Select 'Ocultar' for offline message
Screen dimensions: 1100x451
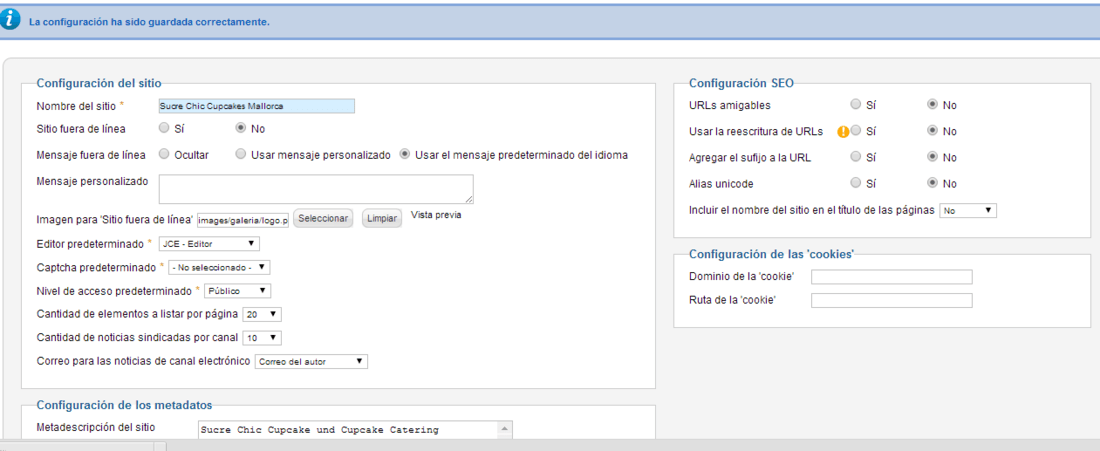[x=163, y=154]
